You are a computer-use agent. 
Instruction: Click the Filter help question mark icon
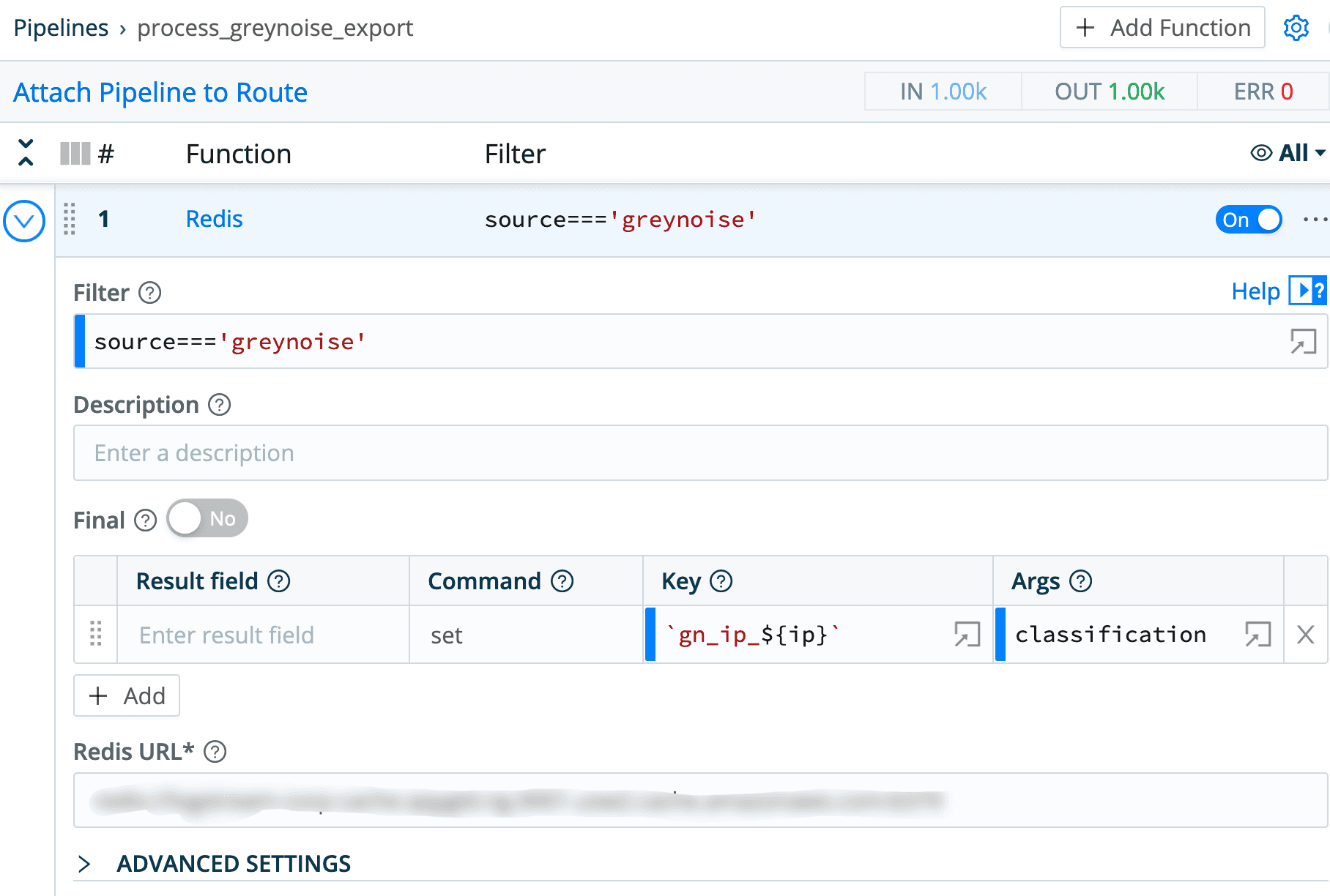click(x=149, y=293)
